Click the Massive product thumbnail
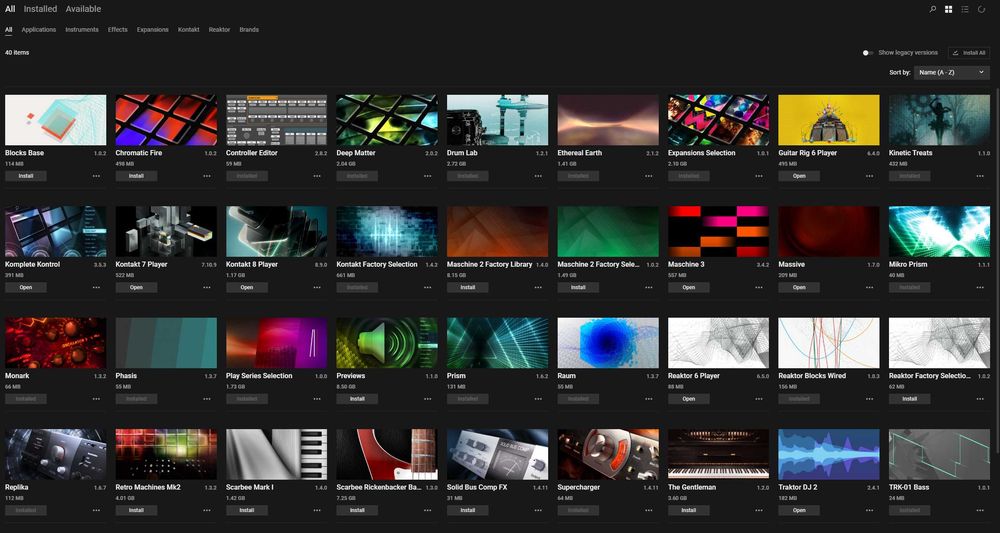The width and height of the screenshot is (1000, 533). point(828,231)
